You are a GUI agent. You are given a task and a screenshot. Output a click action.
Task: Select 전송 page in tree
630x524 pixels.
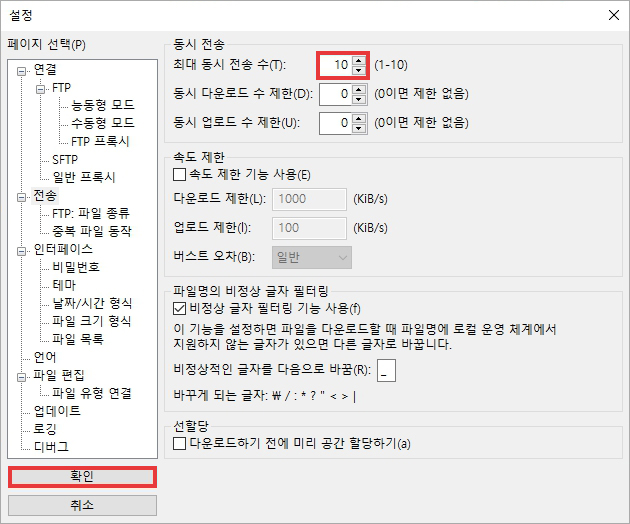pyautogui.click(x=45, y=196)
